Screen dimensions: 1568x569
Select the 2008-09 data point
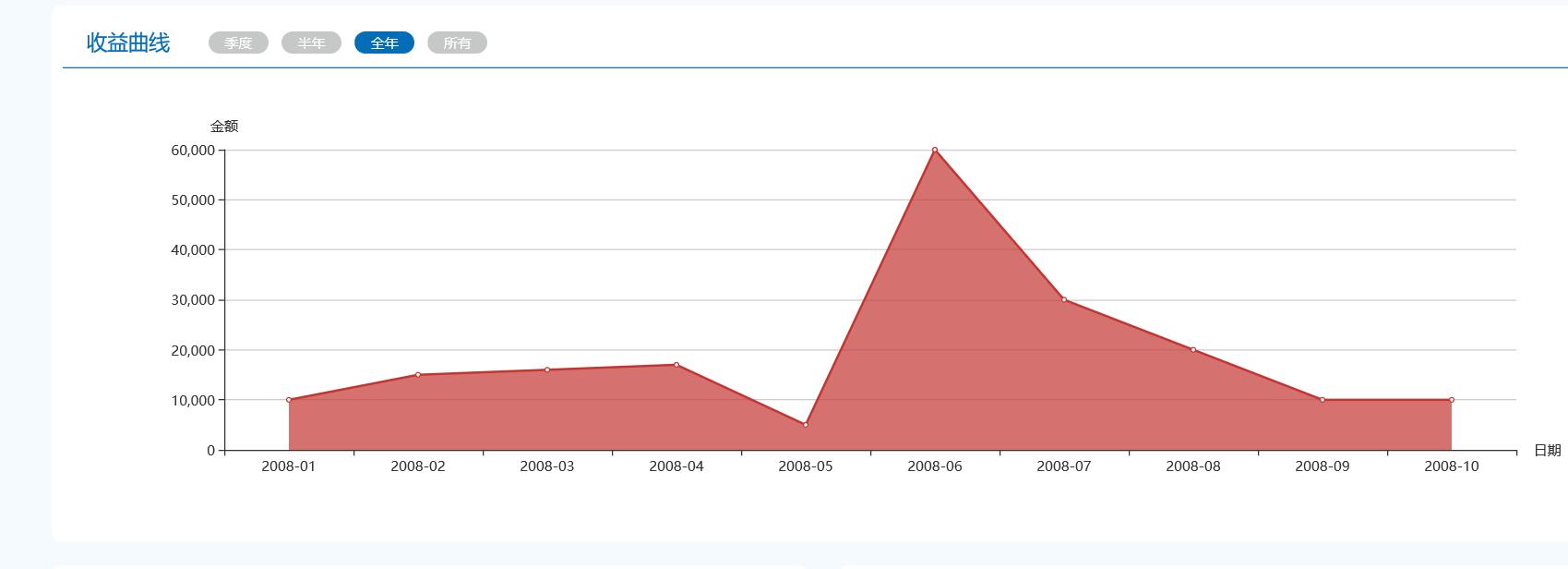(1323, 400)
